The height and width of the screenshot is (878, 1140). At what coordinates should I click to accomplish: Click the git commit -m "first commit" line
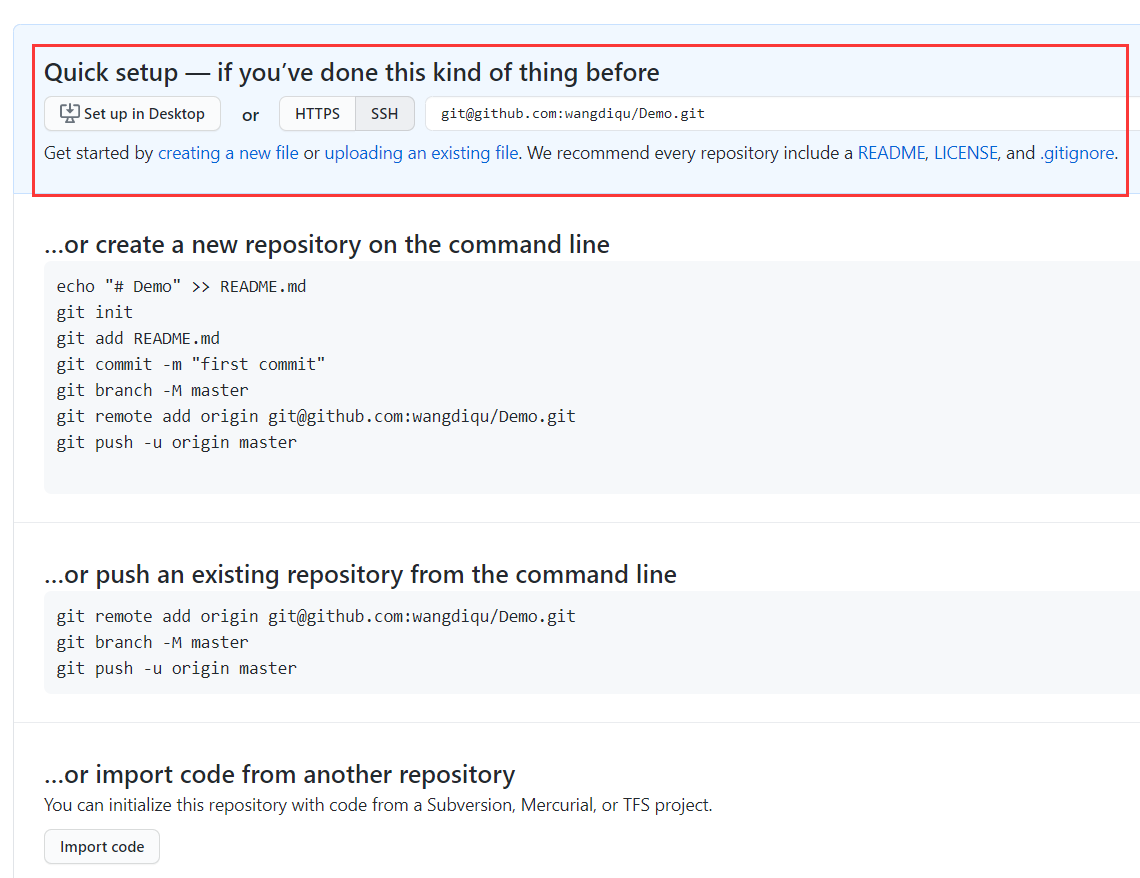click(191, 365)
